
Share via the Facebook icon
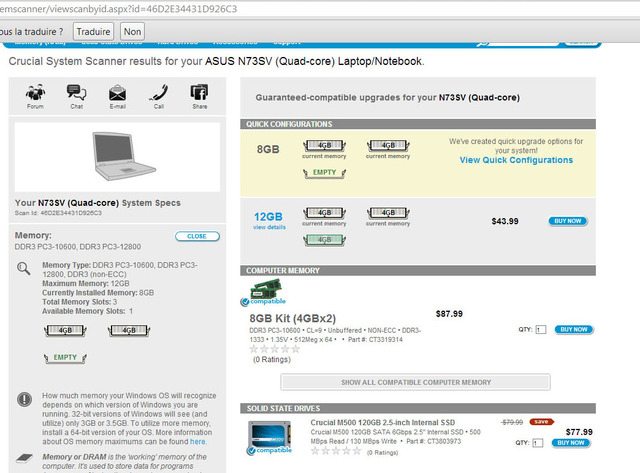tap(200, 93)
